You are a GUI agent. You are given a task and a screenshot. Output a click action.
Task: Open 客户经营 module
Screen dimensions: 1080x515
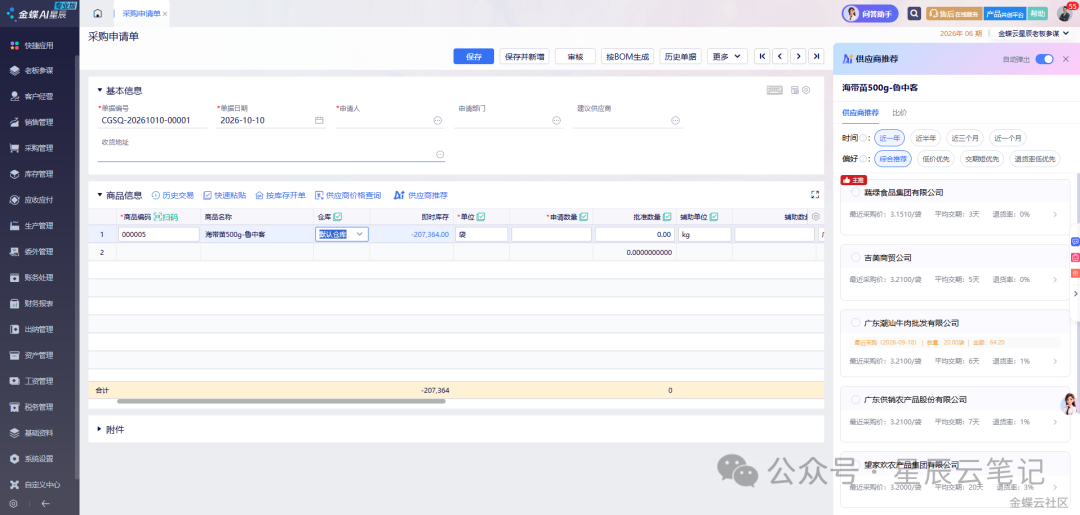[x=40, y=96]
